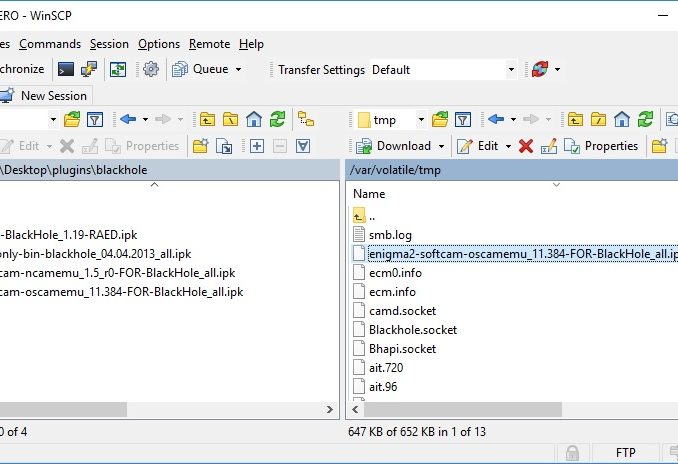Click remote panel open directory icon
This screenshot has width=678, height=464.
coord(440,119)
